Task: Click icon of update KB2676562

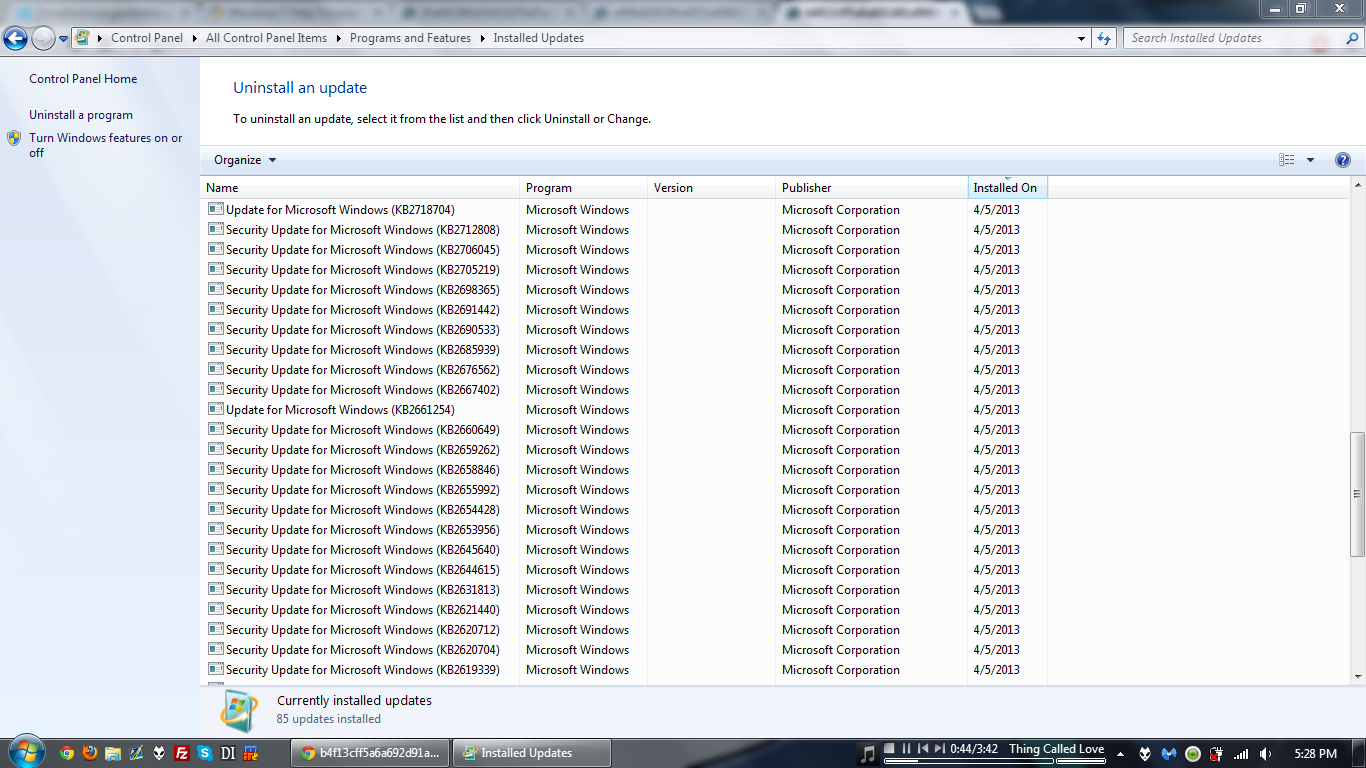Action: pos(215,369)
